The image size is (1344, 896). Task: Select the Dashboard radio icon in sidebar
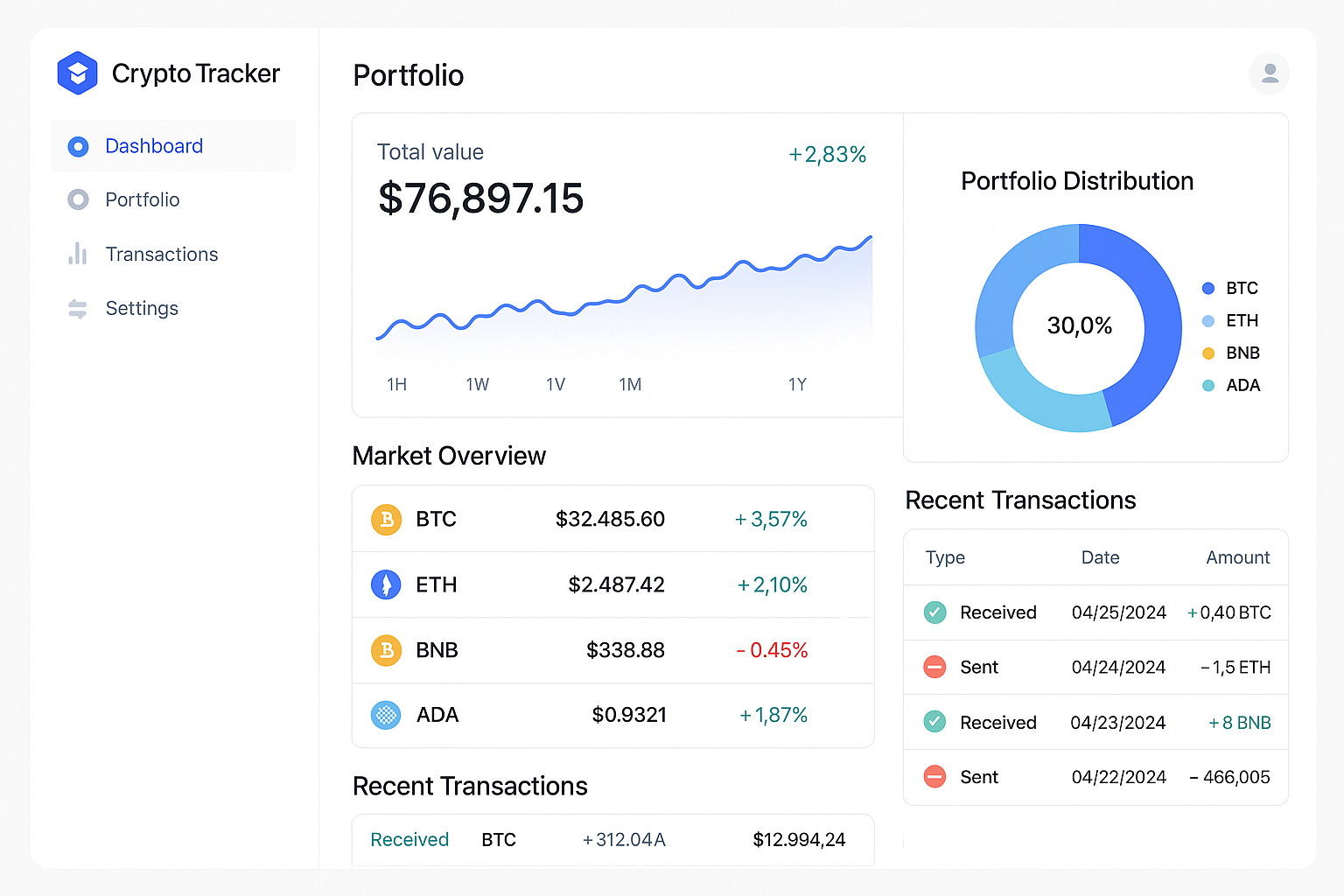pos(78,146)
